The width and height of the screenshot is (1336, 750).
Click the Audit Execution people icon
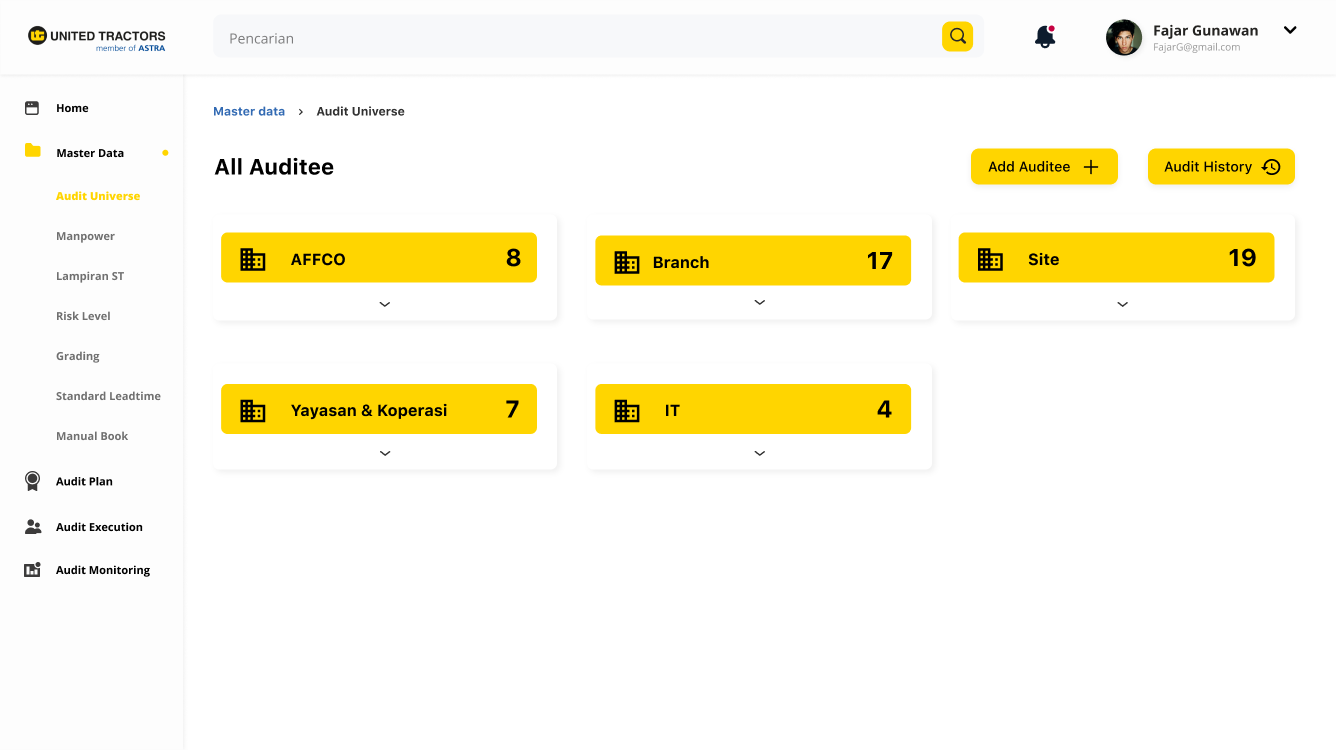pos(33,527)
